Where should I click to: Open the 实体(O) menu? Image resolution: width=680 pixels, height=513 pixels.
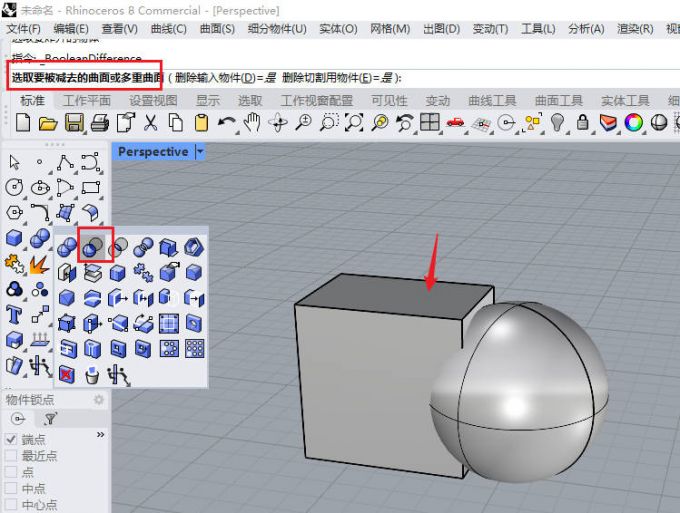pos(337,29)
